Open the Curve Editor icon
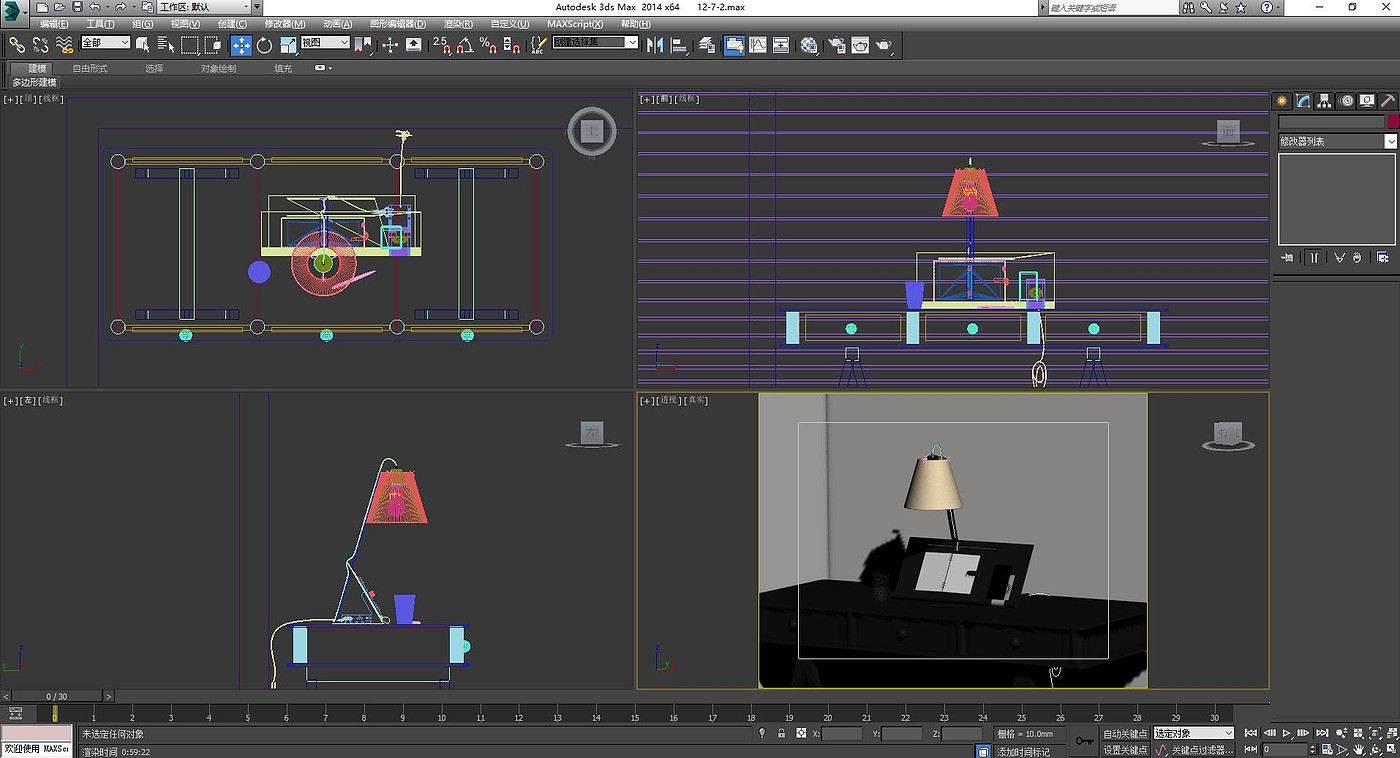The width and height of the screenshot is (1400, 758). 758,45
